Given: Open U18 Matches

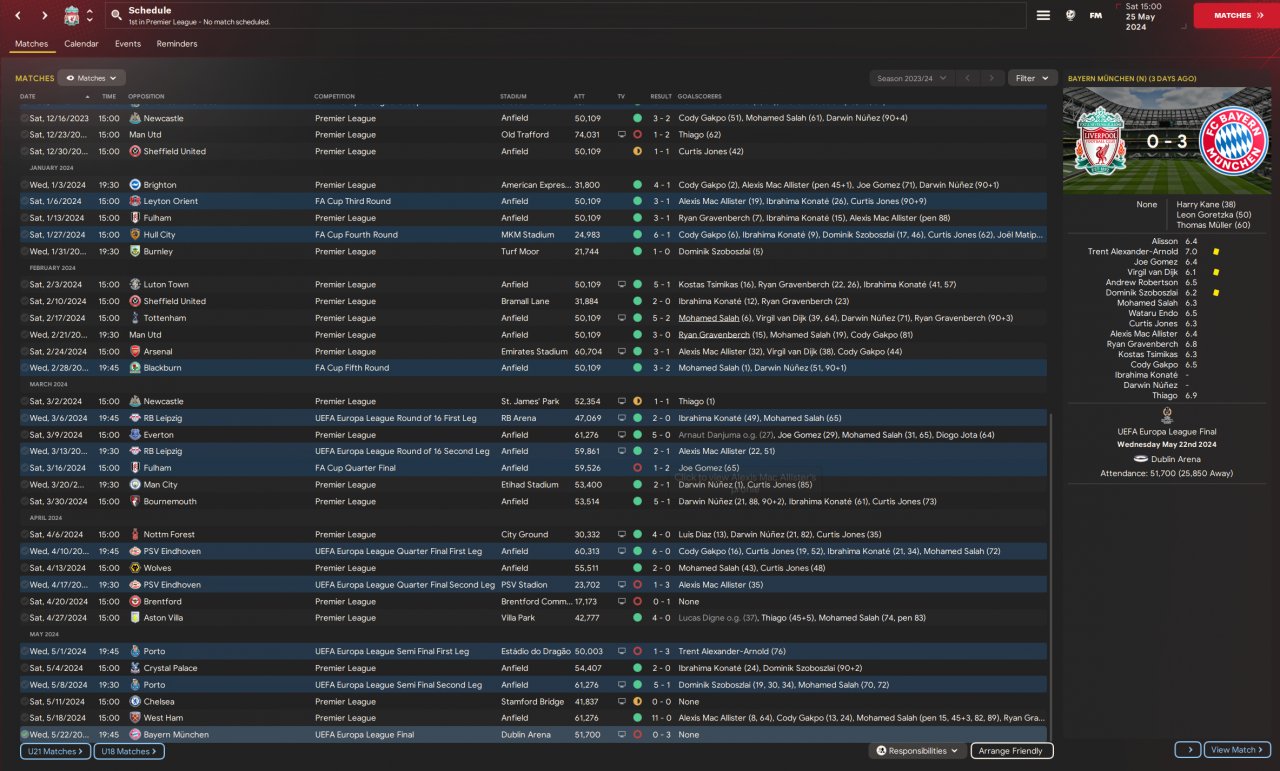Looking at the screenshot, I should (129, 751).
